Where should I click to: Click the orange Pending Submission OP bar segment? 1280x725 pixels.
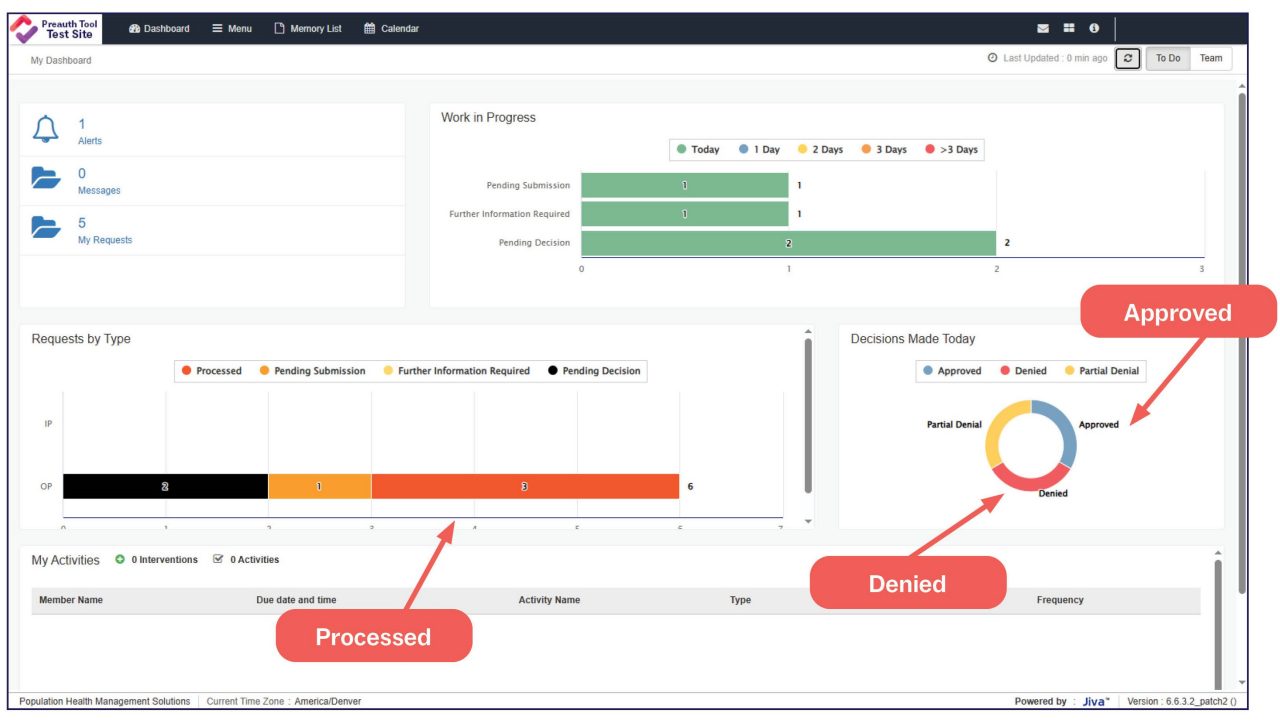click(x=319, y=486)
